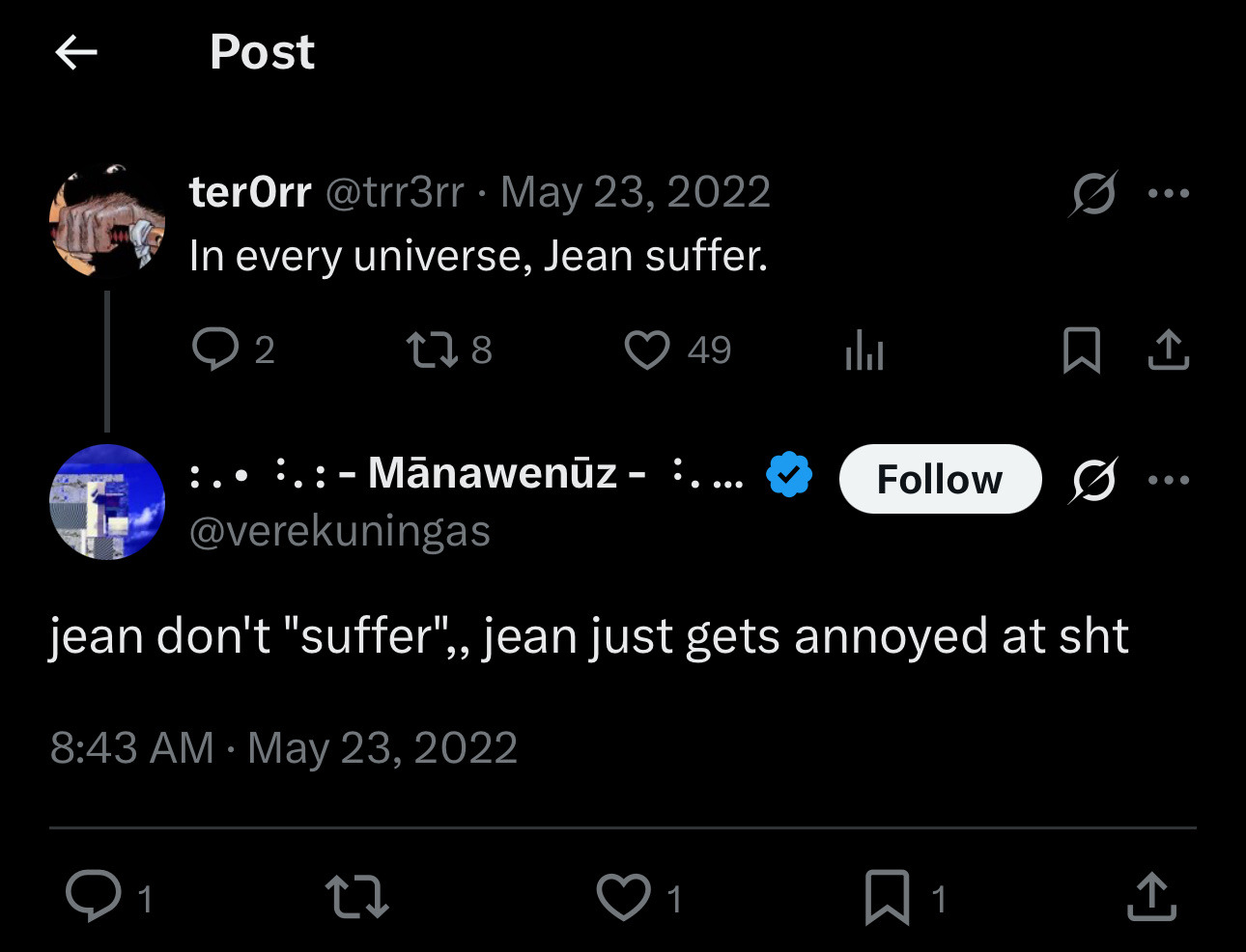Click the blue verified badge
The image size is (1246, 952).
[x=789, y=474]
